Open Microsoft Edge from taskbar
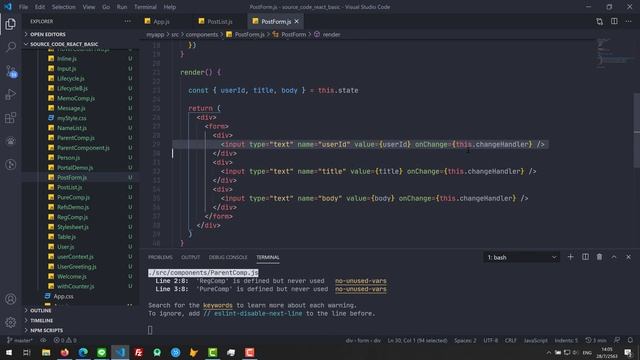Image resolution: width=640 pixels, height=360 pixels. coord(83,353)
